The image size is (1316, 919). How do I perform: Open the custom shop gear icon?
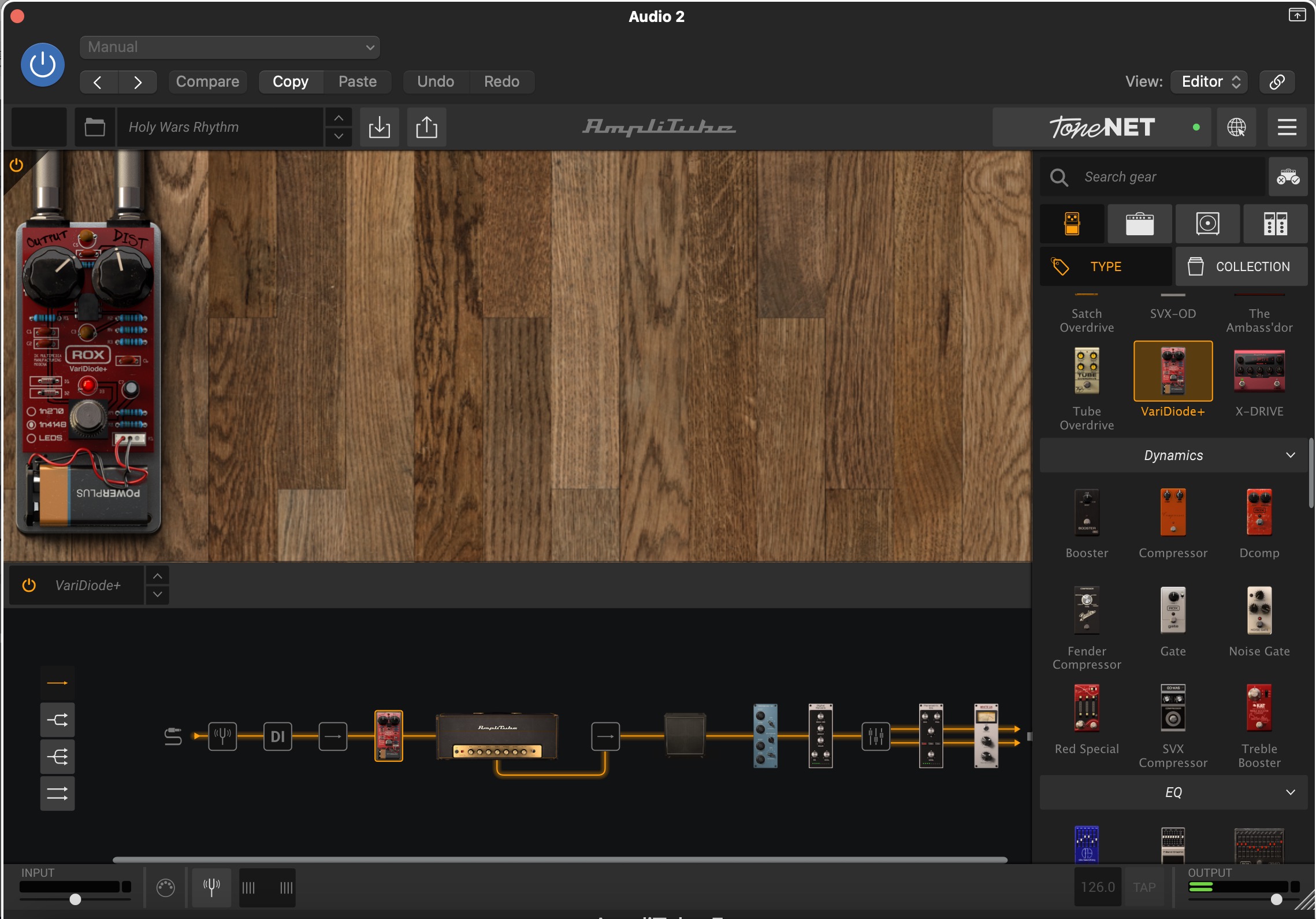coord(1288,177)
